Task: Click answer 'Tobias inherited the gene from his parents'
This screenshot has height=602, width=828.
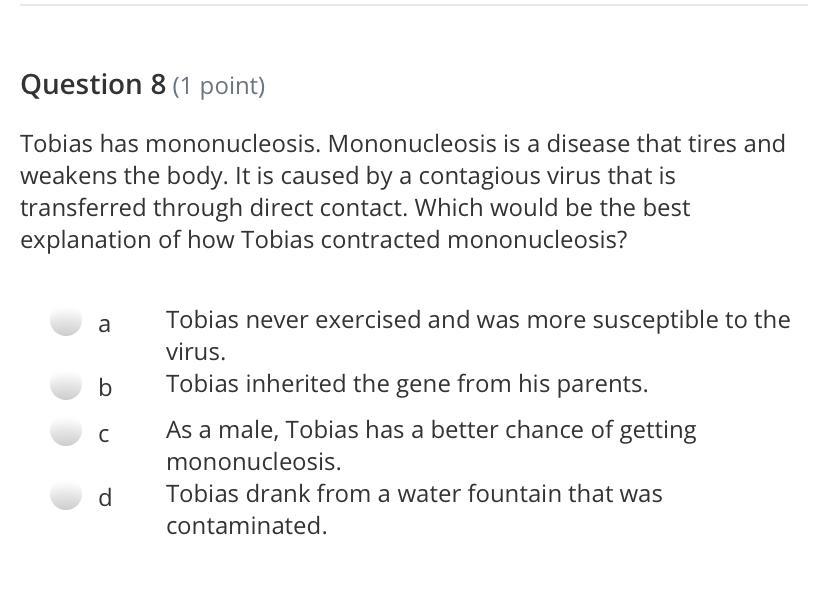Action: pyautogui.click(x=406, y=384)
